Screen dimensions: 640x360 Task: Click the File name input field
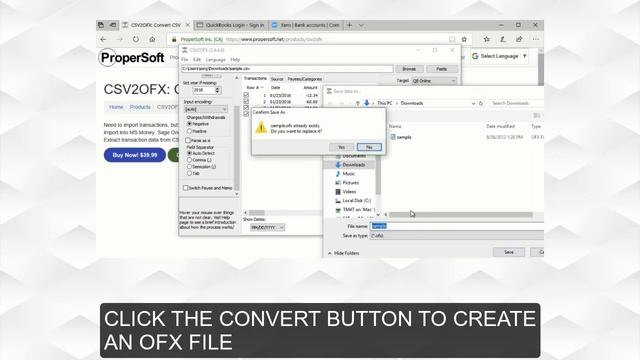pyautogui.click(x=457, y=226)
